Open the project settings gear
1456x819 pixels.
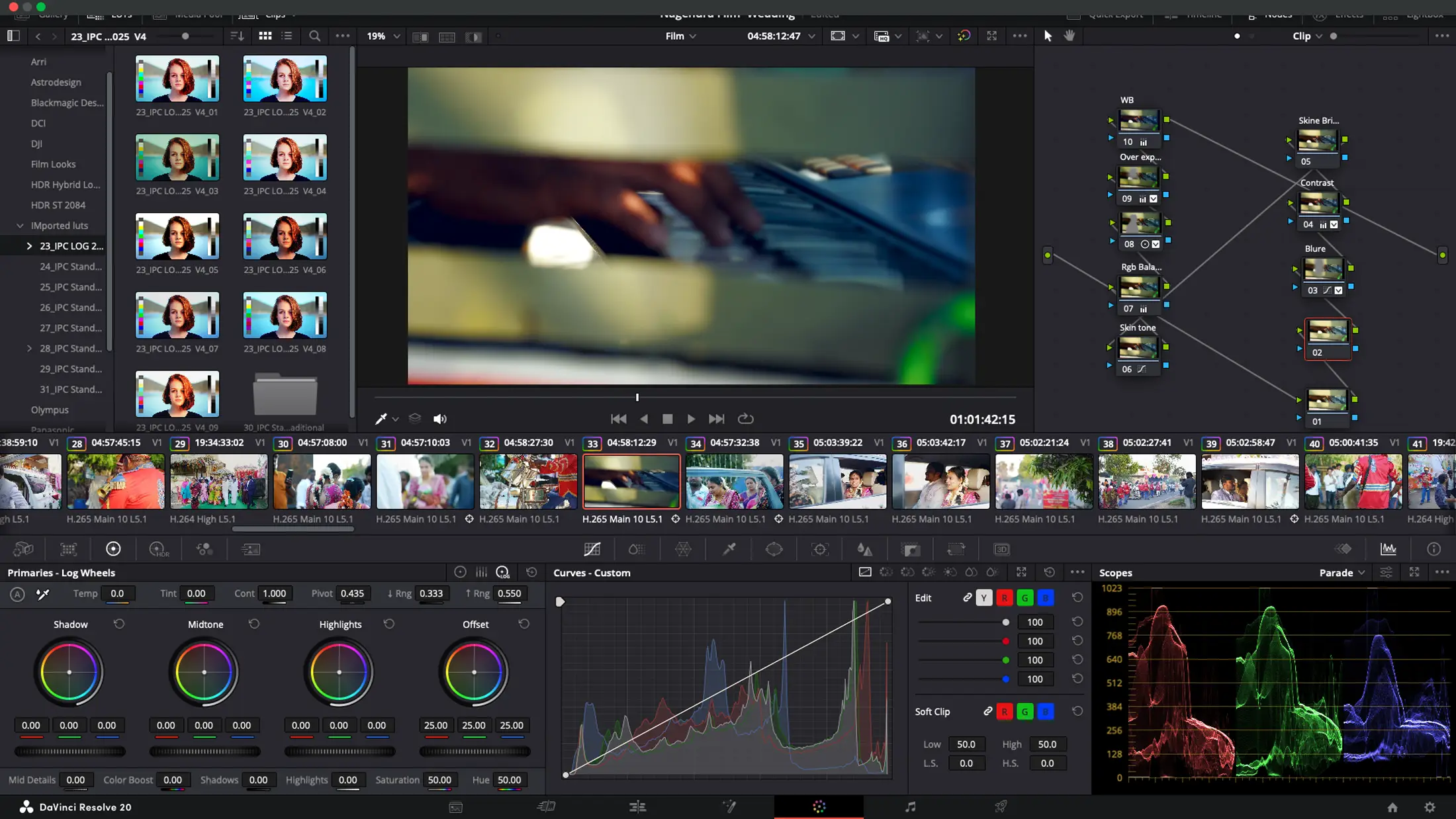coord(1430,807)
